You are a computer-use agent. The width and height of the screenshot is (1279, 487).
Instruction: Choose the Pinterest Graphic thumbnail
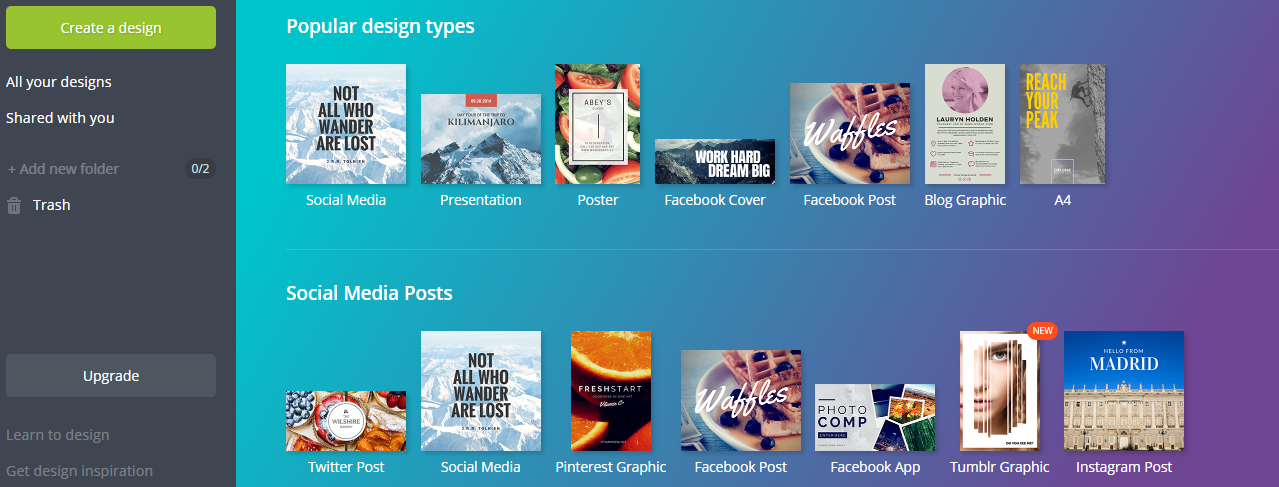[611, 391]
